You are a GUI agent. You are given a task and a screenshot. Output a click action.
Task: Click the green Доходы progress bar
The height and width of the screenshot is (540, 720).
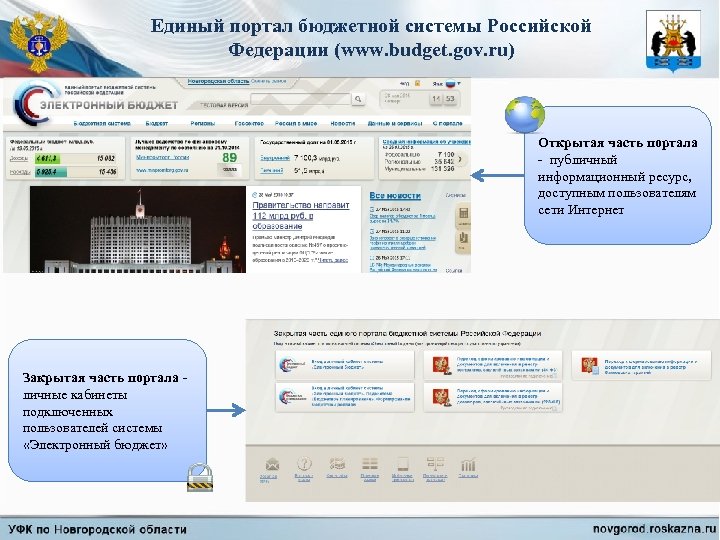(47, 159)
